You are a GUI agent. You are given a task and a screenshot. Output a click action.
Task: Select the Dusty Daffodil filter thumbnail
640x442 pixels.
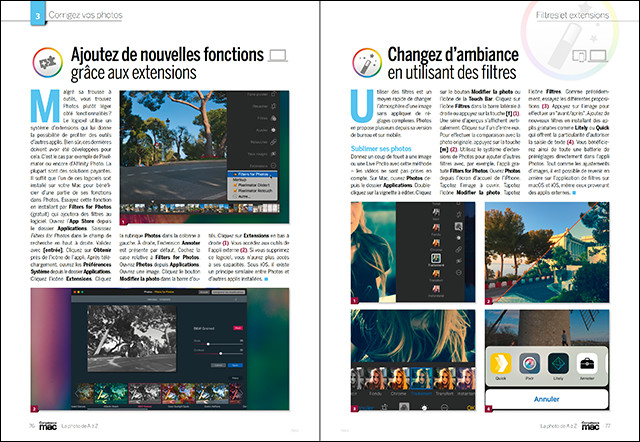(x=212, y=393)
